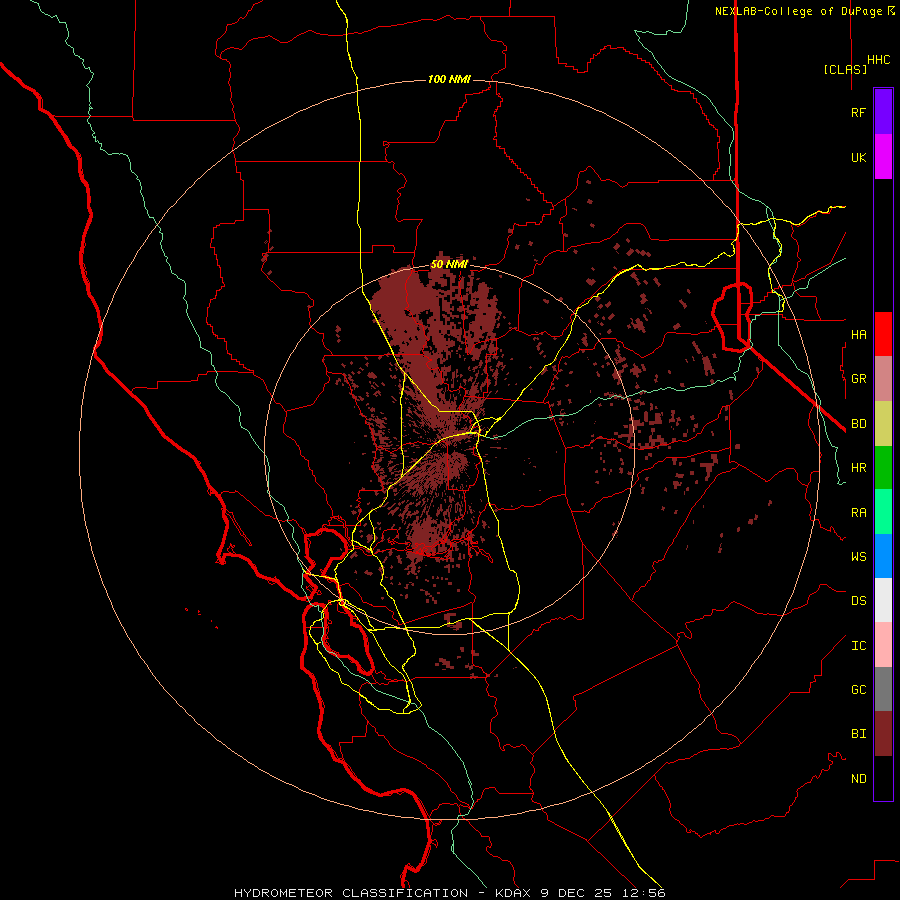Click the 50 NMI range ring label
The height and width of the screenshot is (900, 900).
(449, 264)
